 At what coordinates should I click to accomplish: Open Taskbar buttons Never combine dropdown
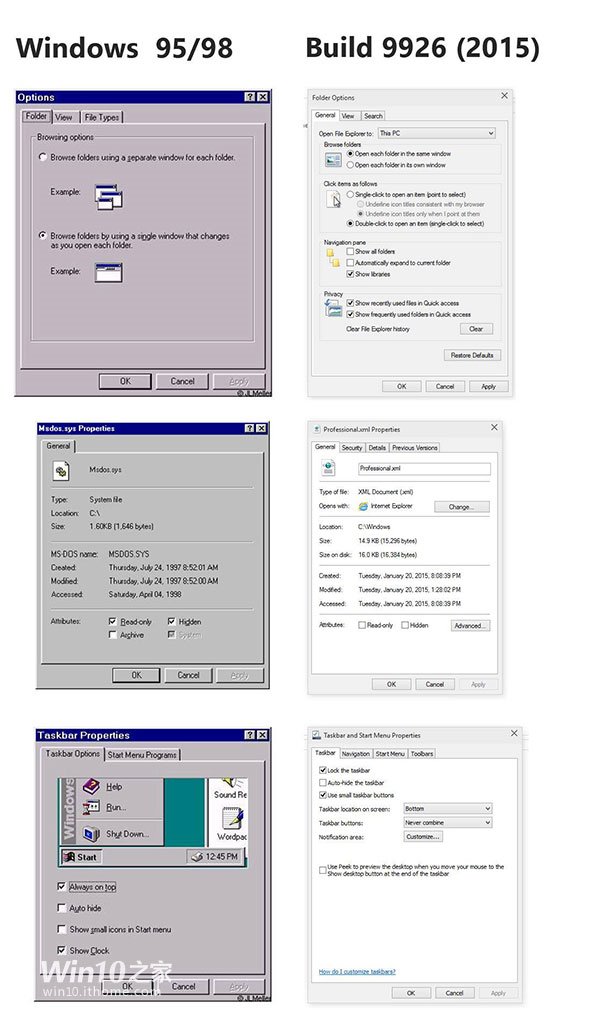point(448,822)
